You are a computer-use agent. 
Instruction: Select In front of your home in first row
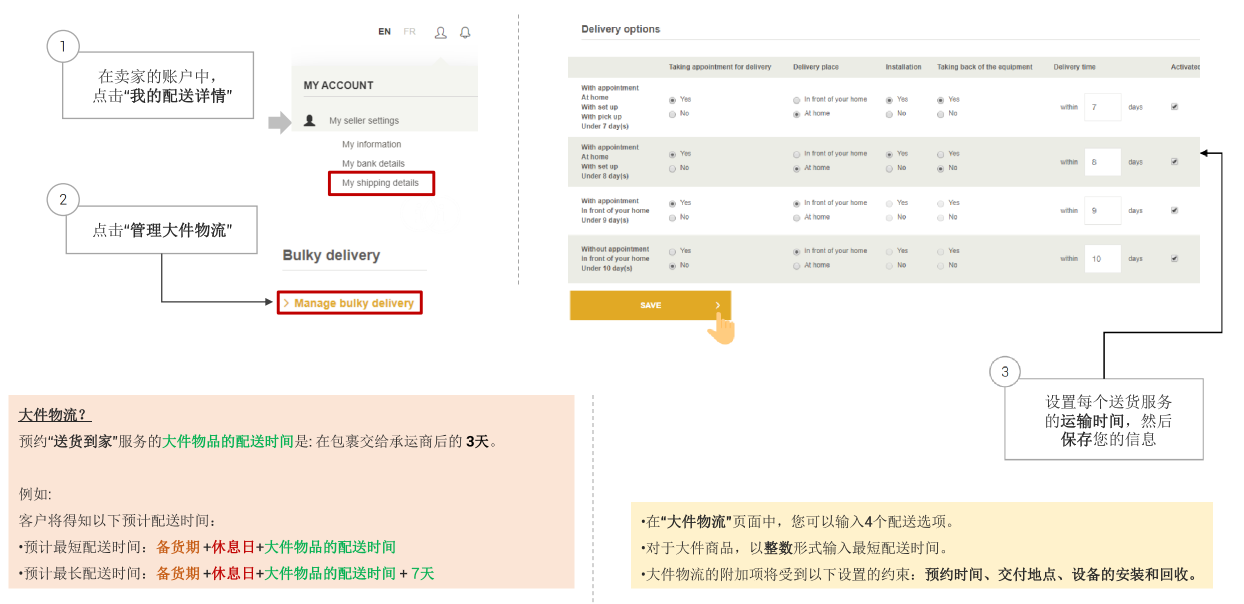pyautogui.click(x=796, y=100)
